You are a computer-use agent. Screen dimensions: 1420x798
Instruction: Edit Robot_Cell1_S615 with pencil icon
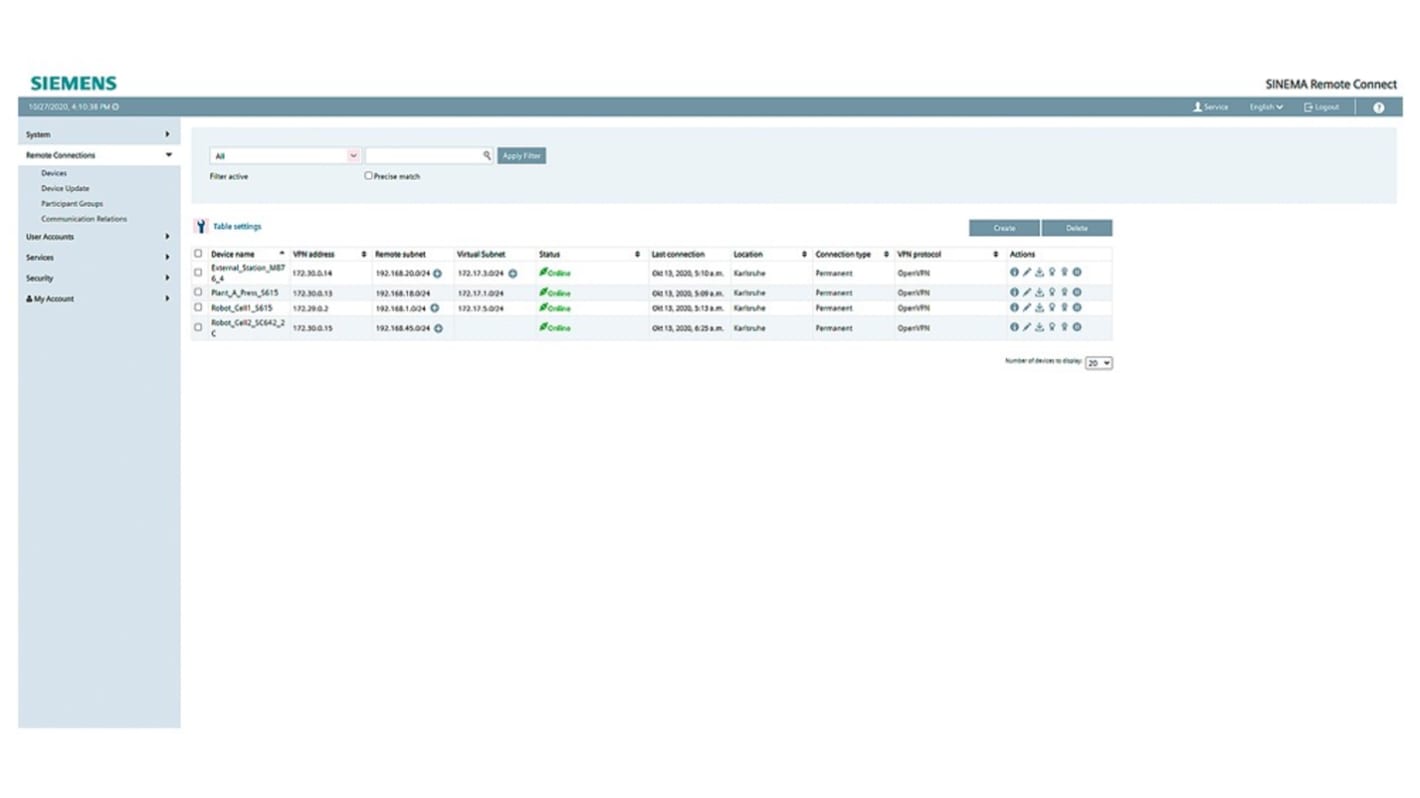[x=1027, y=307]
